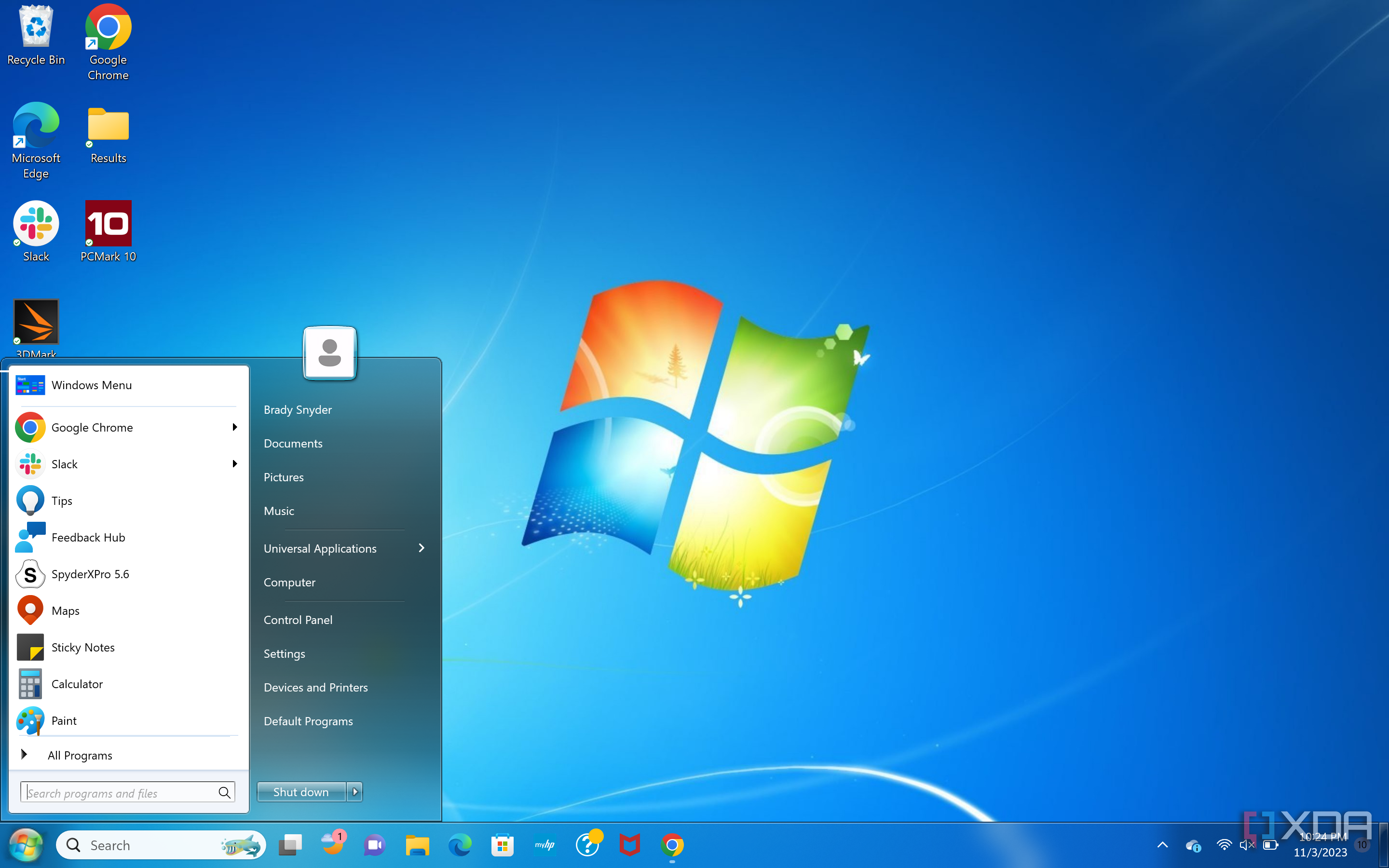Open McAfee icon on taskbar

pyautogui.click(x=630, y=845)
